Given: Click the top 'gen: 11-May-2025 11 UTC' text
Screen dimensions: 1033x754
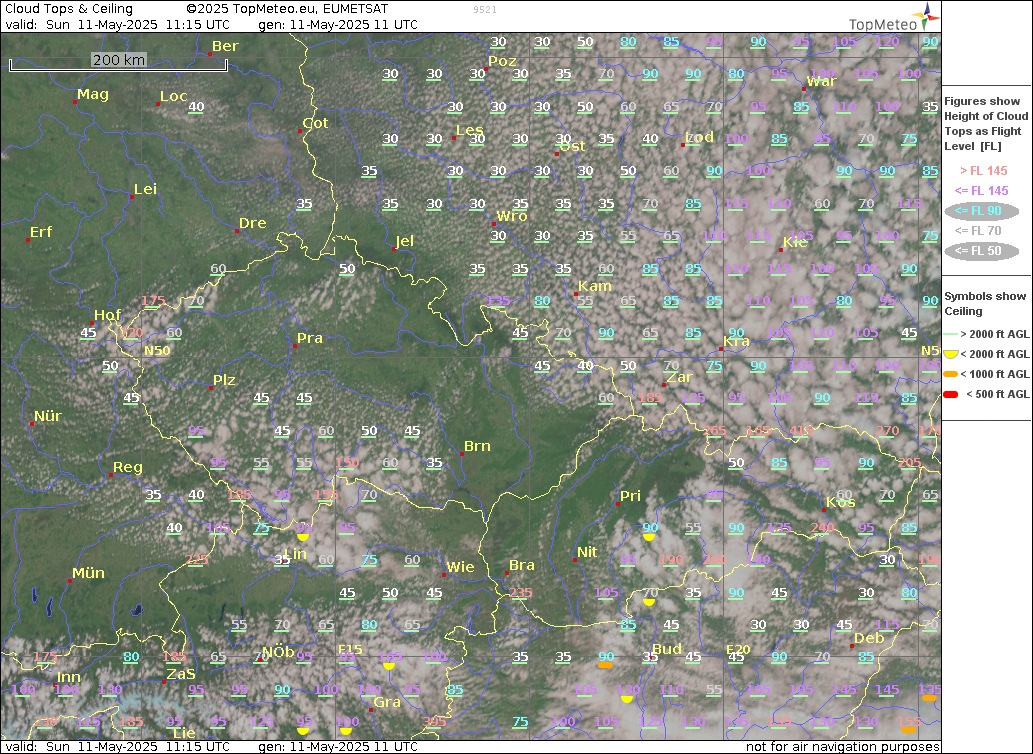Looking at the screenshot, I should click(x=338, y=24).
